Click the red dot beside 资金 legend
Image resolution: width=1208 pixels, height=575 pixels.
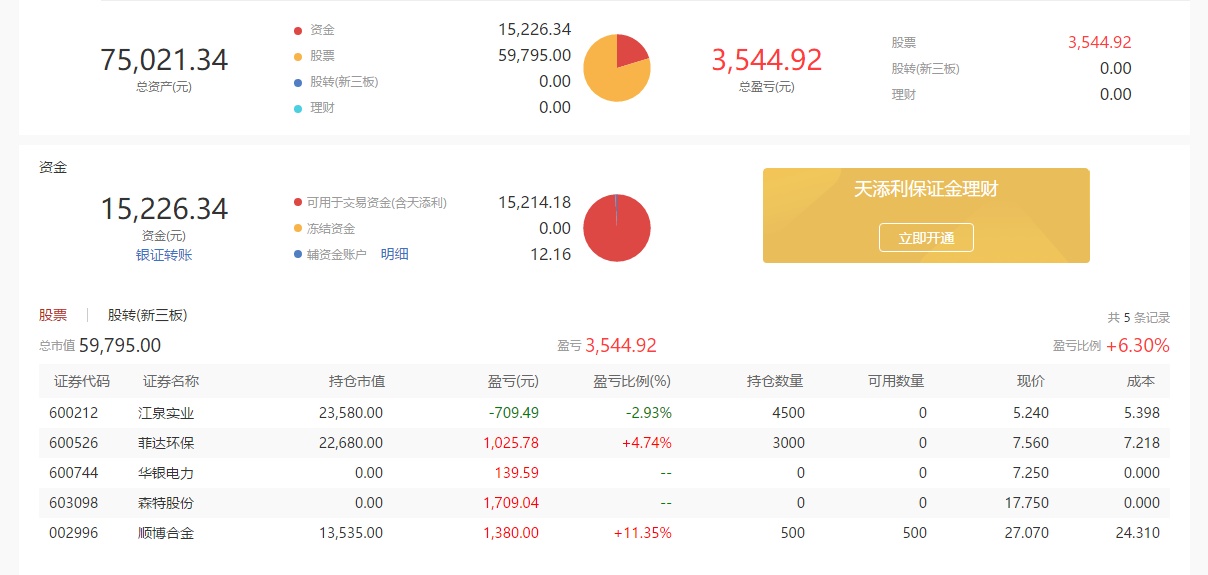tap(298, 31)
